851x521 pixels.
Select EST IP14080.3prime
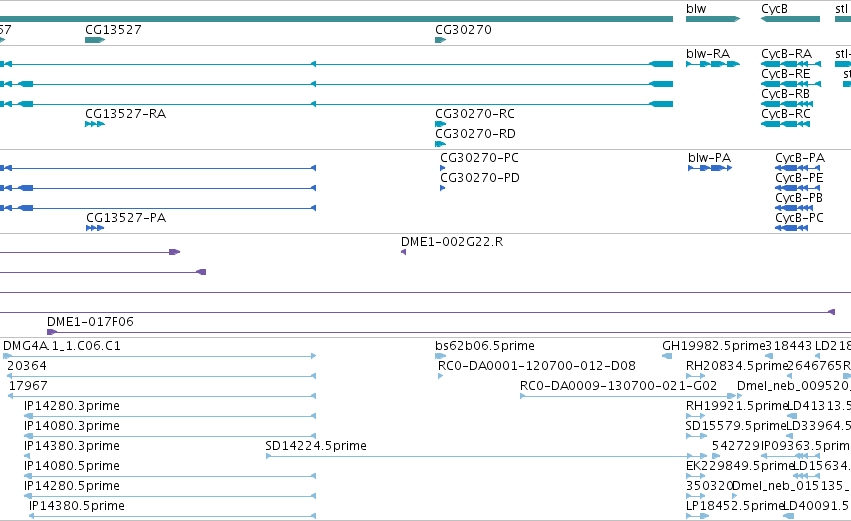click(72, 426)
